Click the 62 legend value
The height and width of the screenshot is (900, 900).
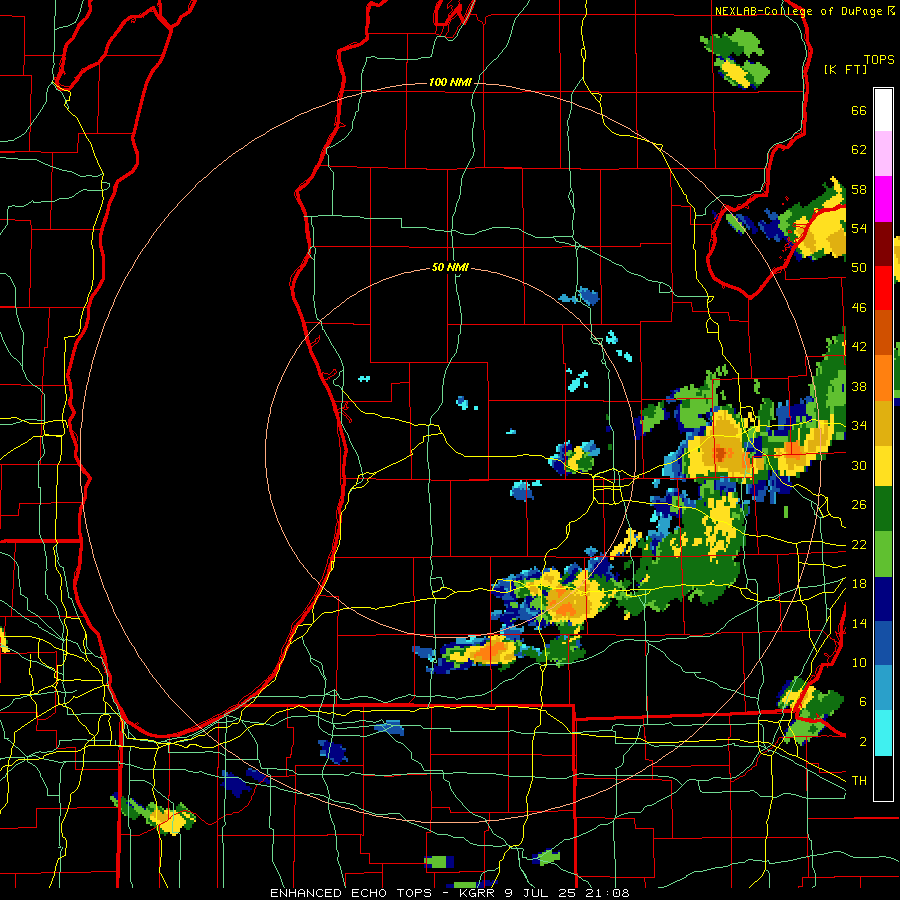pos(859,150)
